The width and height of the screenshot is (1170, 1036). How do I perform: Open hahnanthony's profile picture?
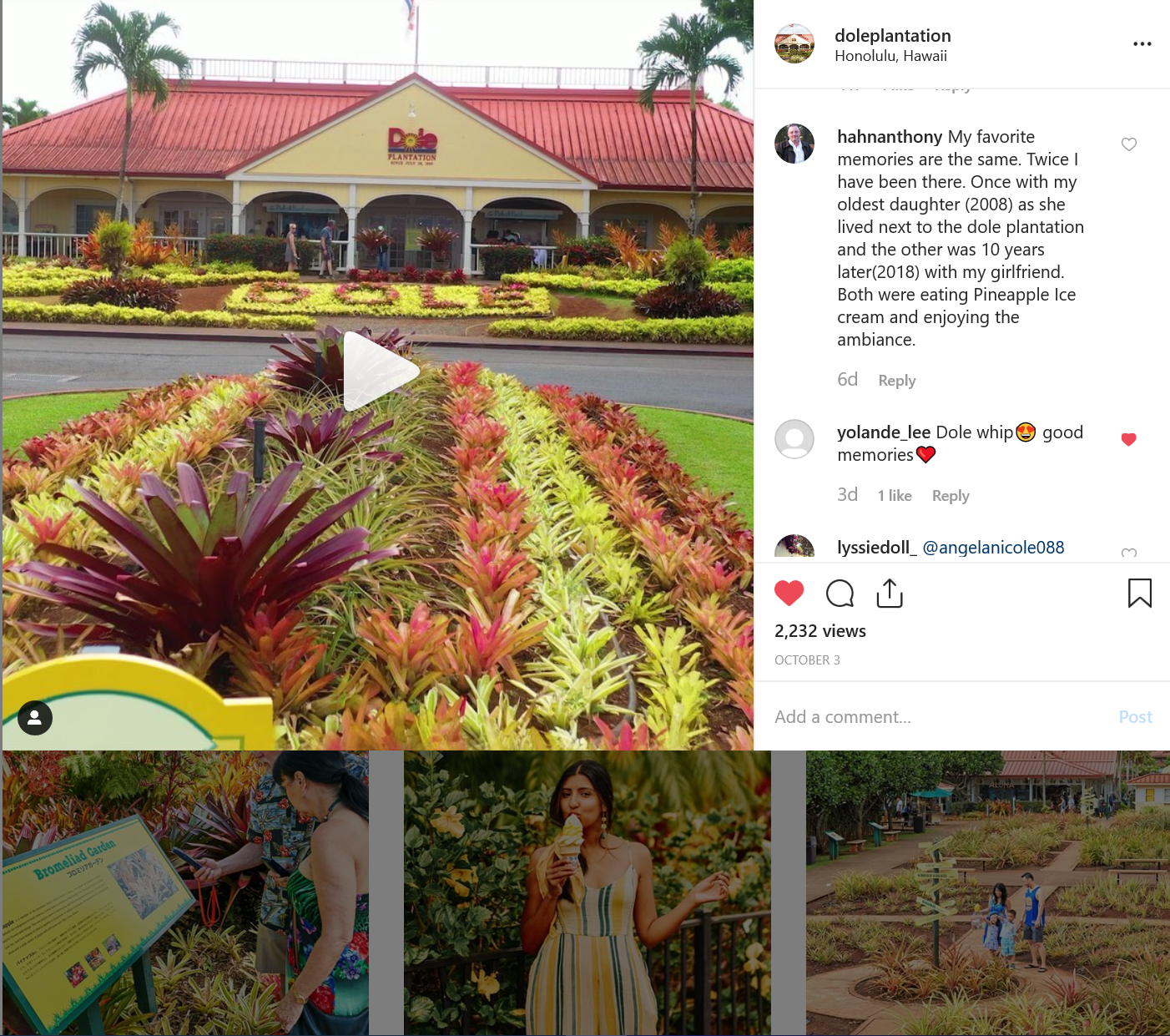[794, 144]
